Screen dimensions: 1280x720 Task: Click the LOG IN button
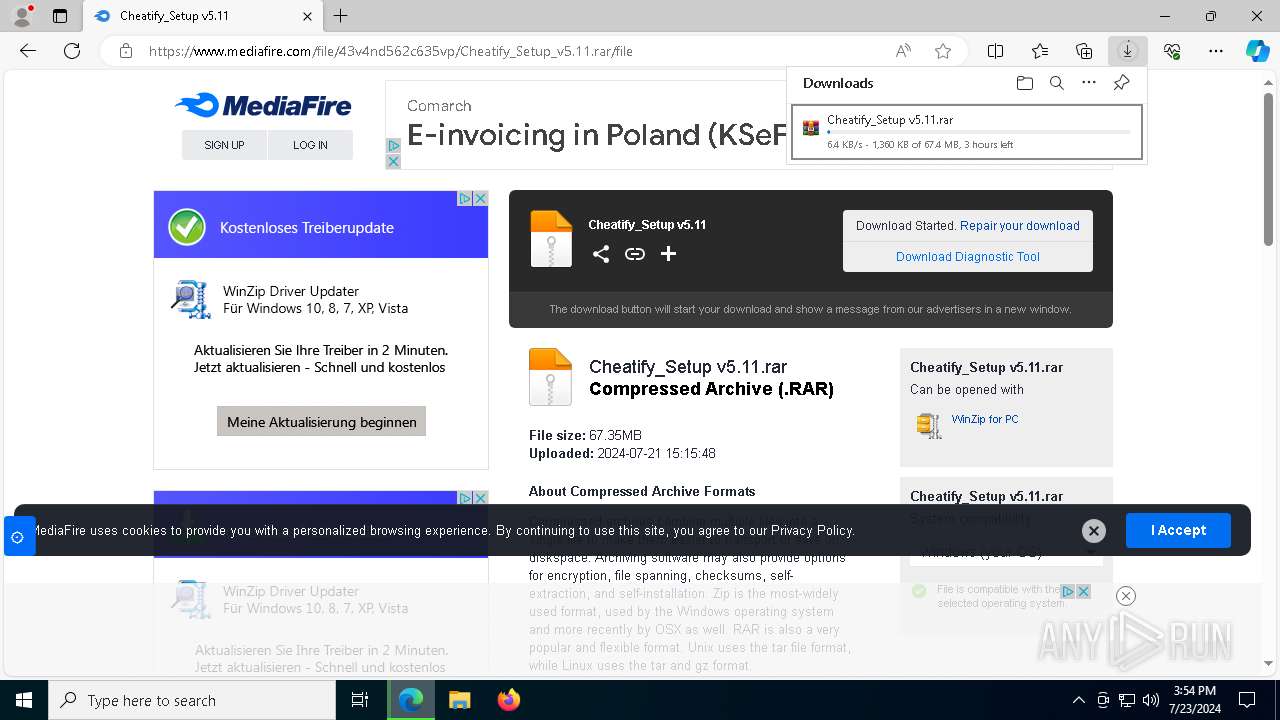310,145
